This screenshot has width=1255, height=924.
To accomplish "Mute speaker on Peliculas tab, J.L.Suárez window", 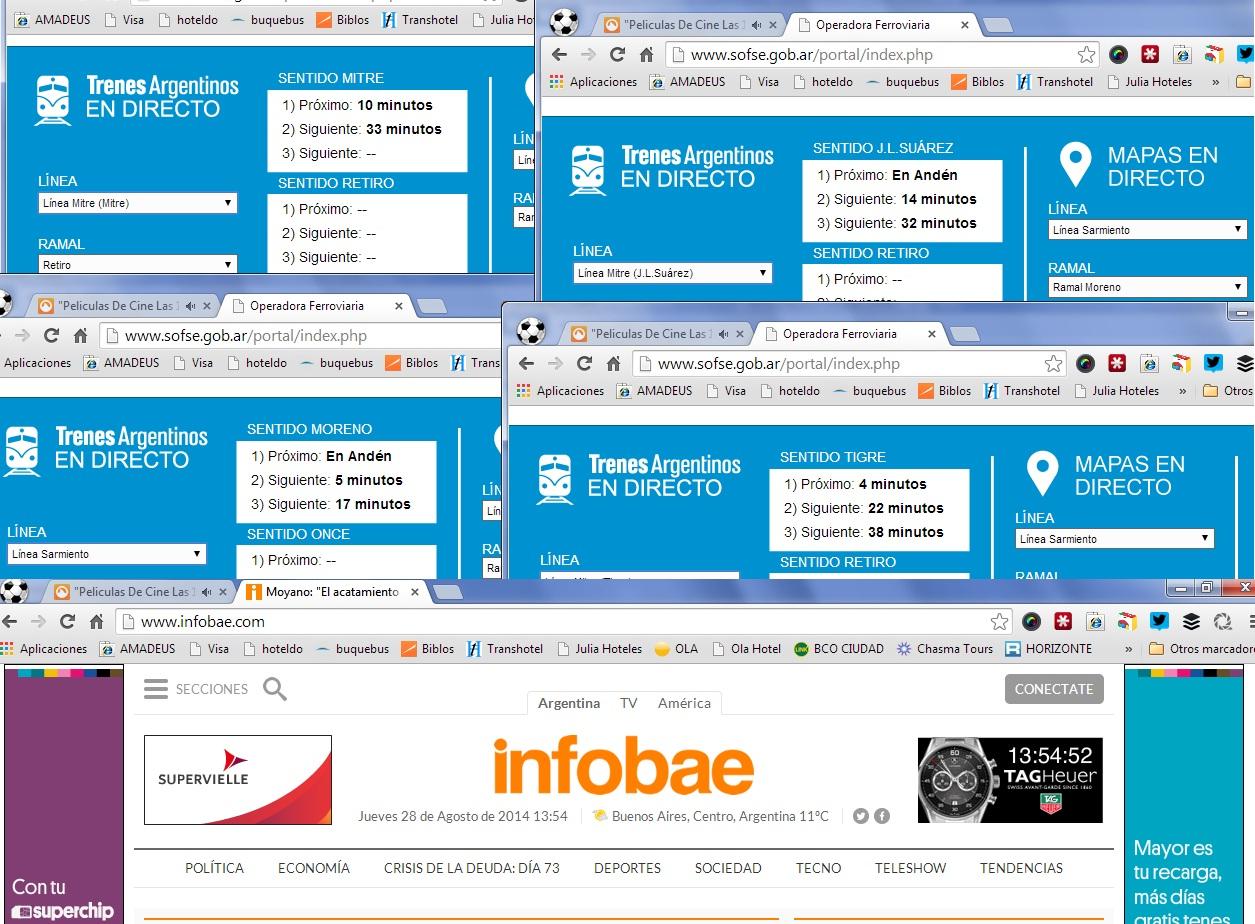I will pyautogui.click(x=756, y=25).
